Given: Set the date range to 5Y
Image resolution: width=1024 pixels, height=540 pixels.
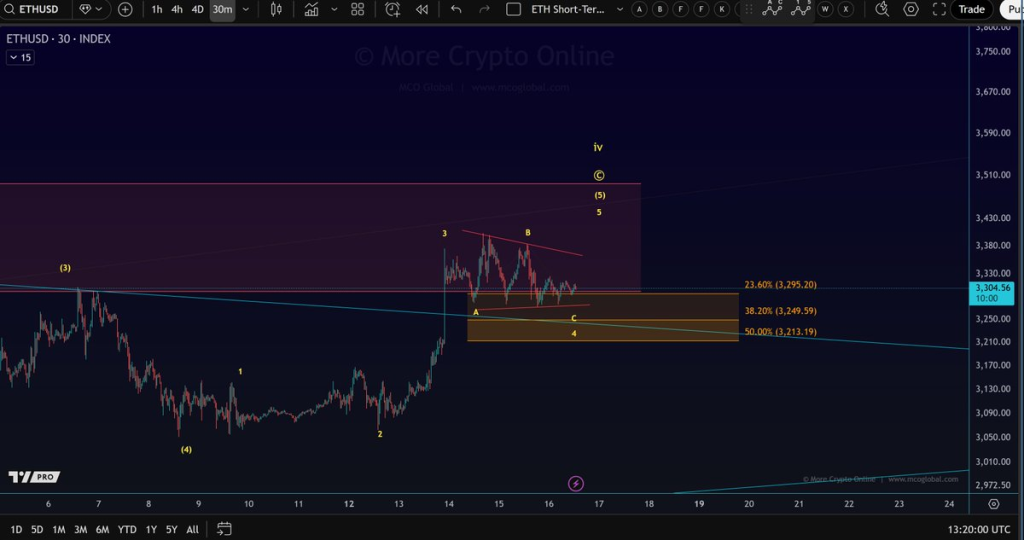Looking at the screenshot, I should [171, 530].
